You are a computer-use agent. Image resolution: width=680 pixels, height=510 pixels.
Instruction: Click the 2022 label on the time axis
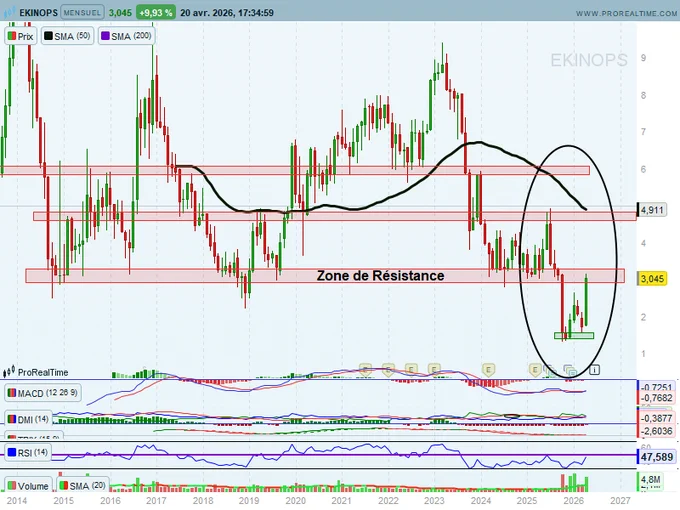[388, 500]
